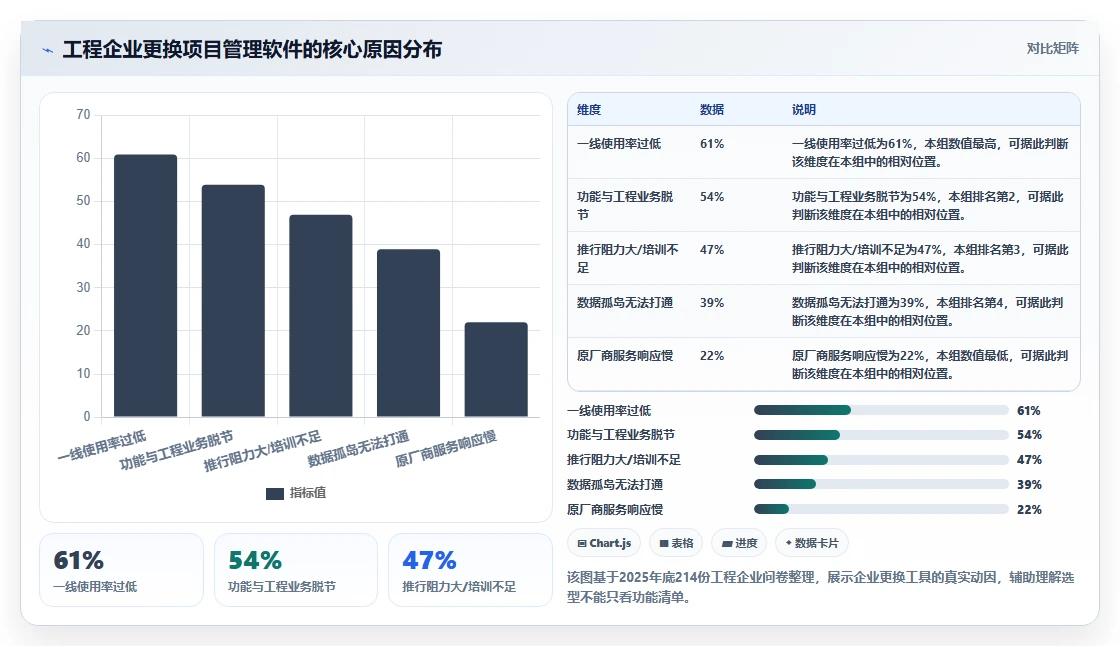Click the description mentioning 本组排名第2
The height and width of the screenshot is (646, 1120).
point(928,205)
